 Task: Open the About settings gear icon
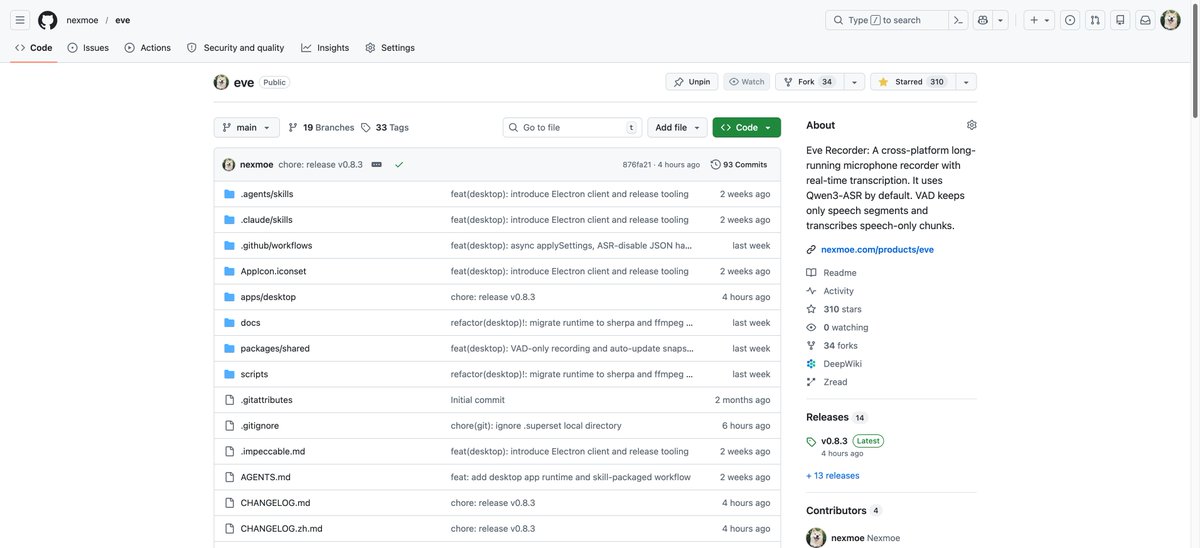click(971, 125)
